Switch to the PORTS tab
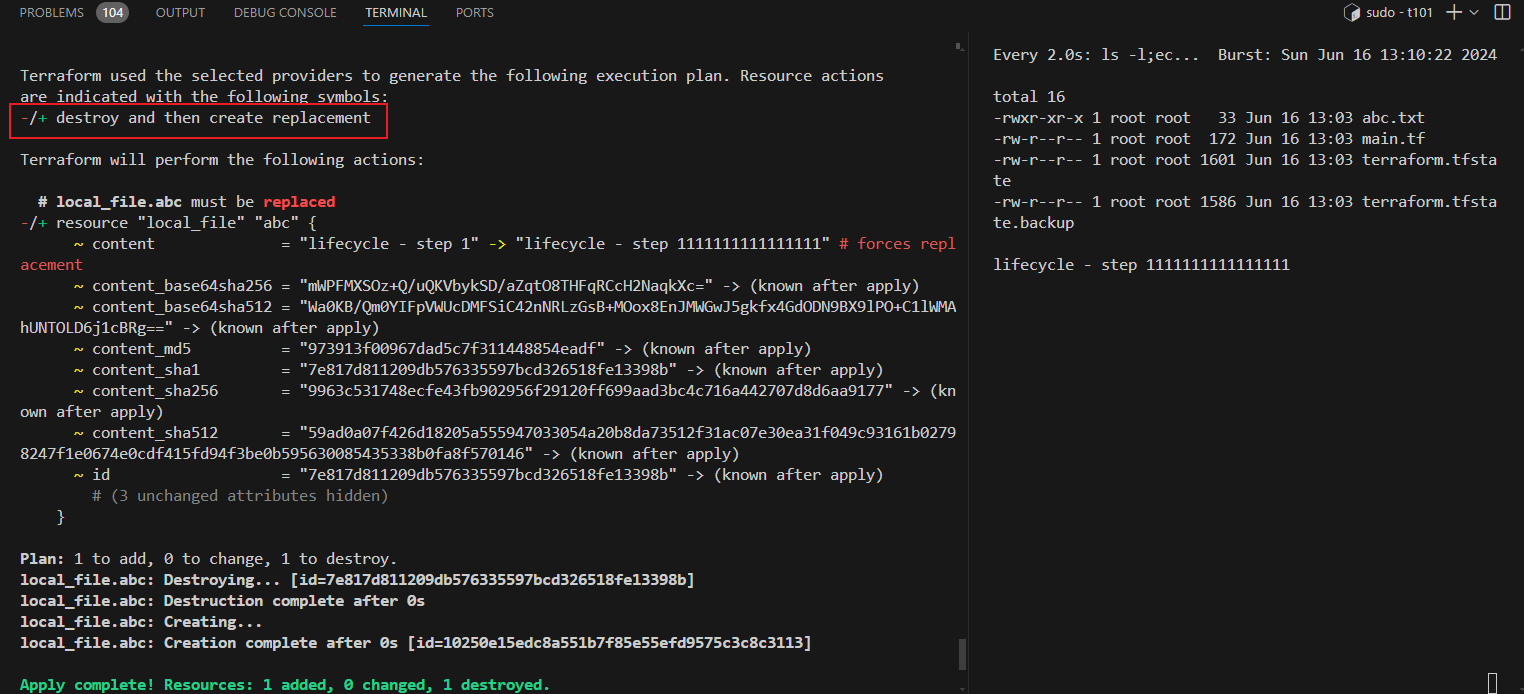The height and width of the screenshot is (694, 1524). 475,13
